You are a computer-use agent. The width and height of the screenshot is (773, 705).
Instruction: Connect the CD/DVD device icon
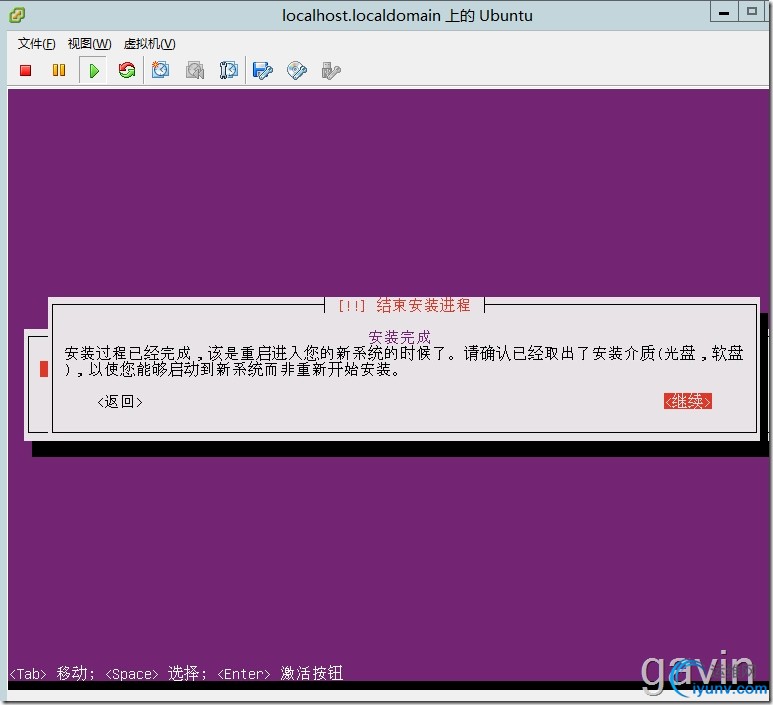(x=297, y=70)
